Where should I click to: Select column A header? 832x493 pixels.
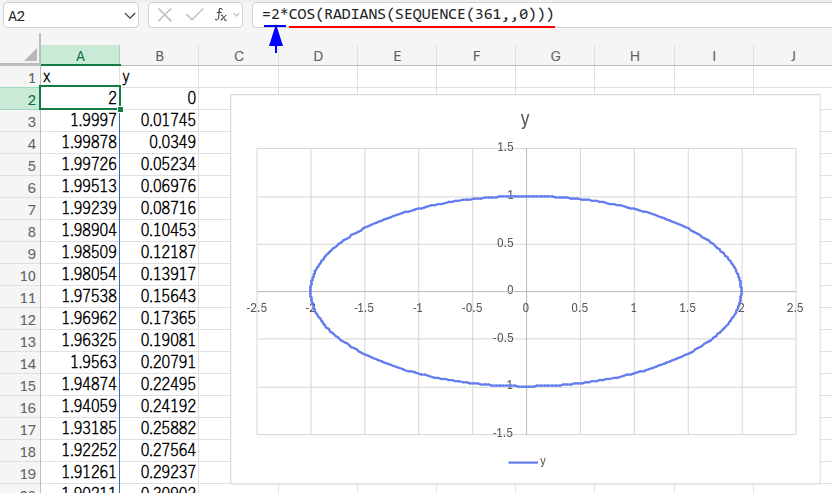click(80, 56)
